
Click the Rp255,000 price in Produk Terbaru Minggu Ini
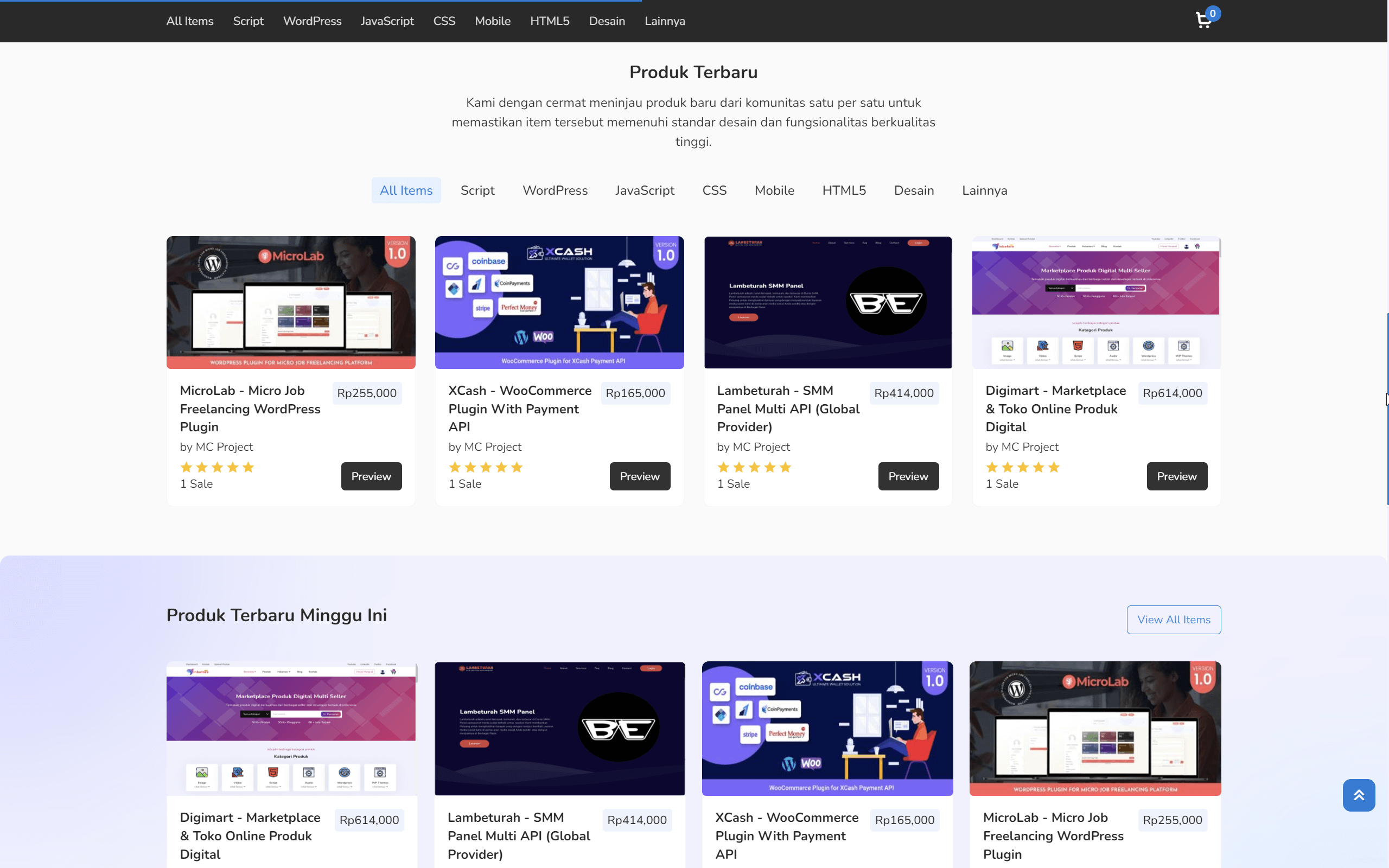click(x=1173, y=820)
